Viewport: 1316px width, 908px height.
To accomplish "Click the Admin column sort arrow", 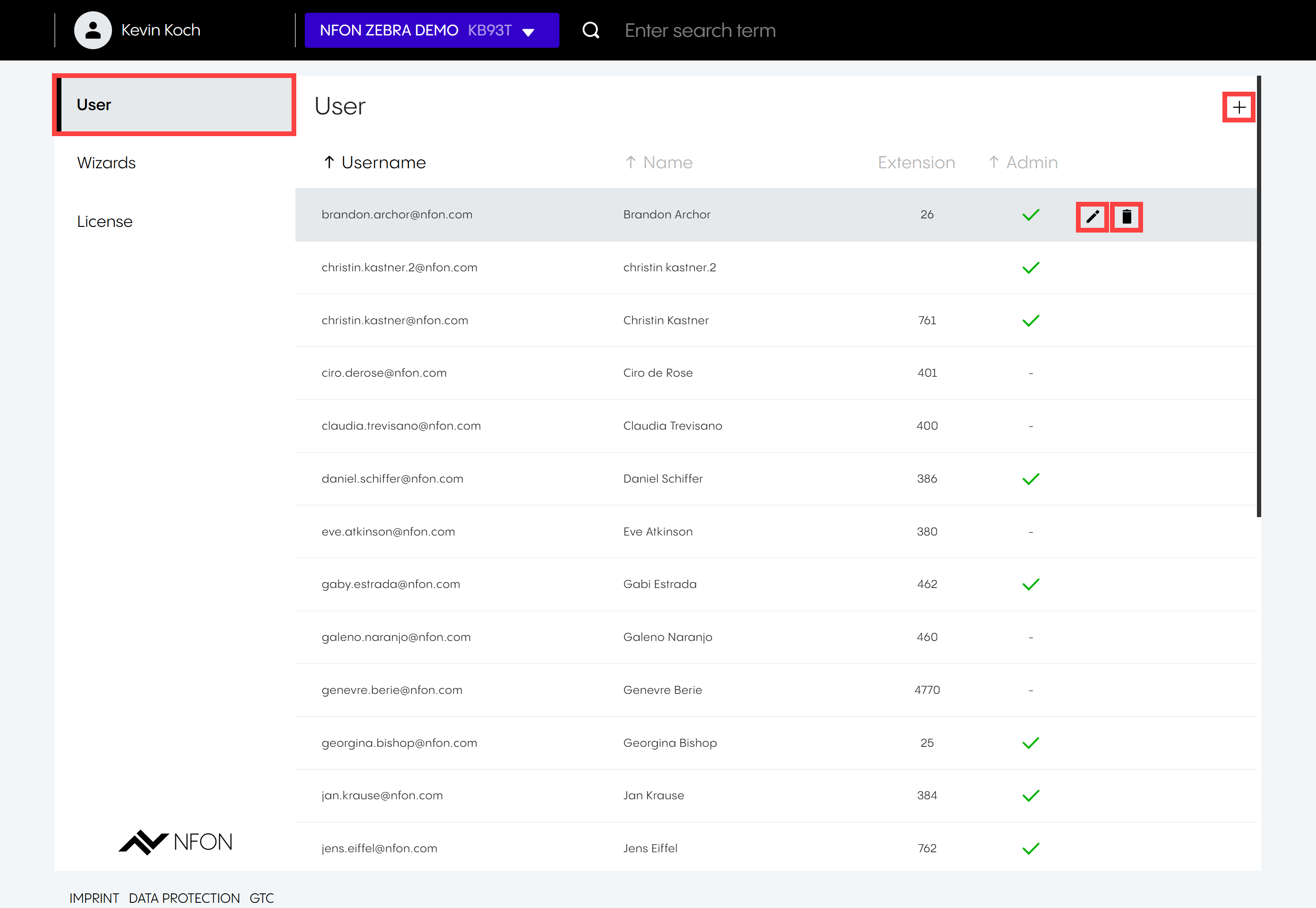I will [994, 162].
